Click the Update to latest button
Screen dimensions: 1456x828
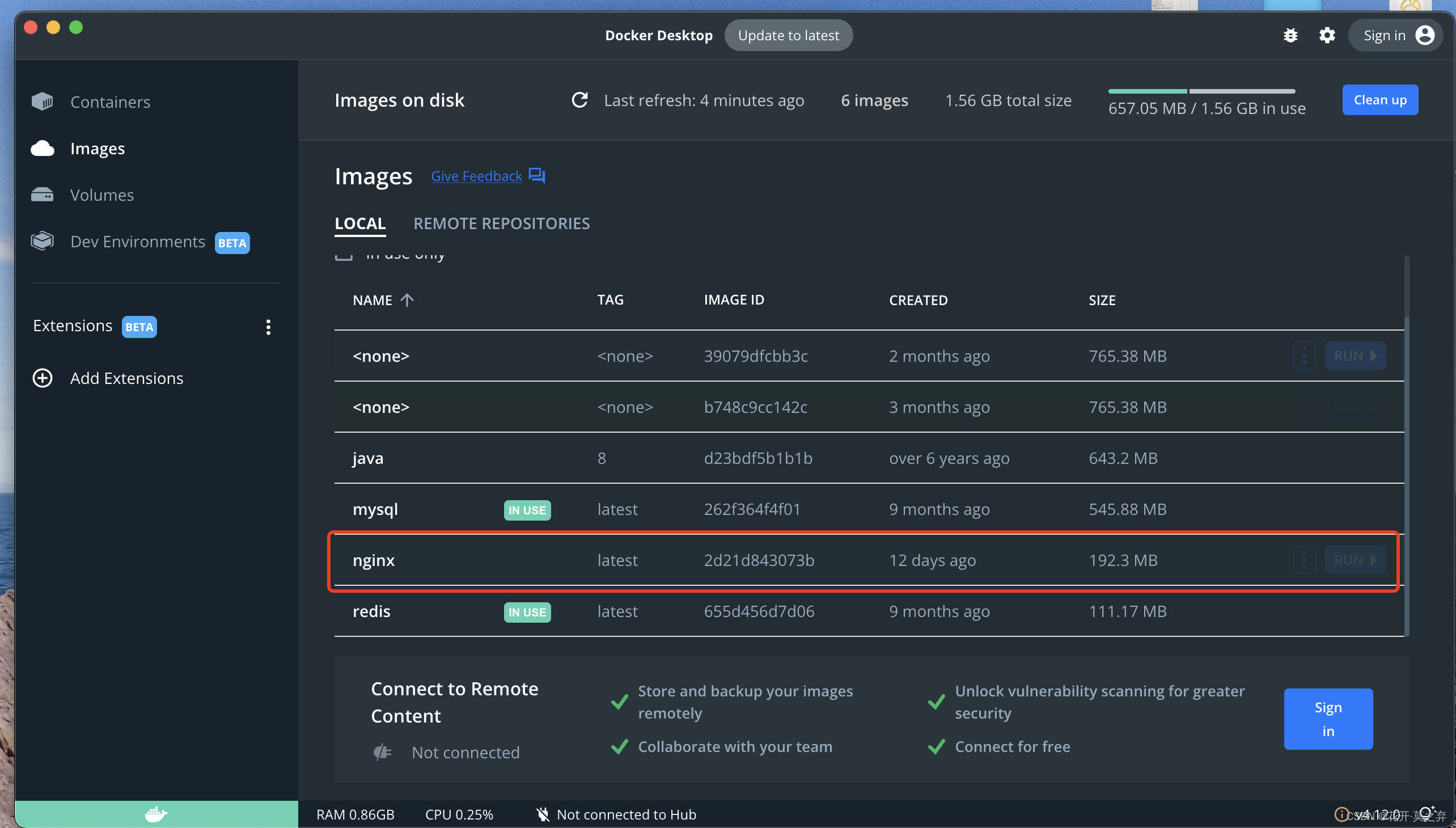(x=788, y=35)
